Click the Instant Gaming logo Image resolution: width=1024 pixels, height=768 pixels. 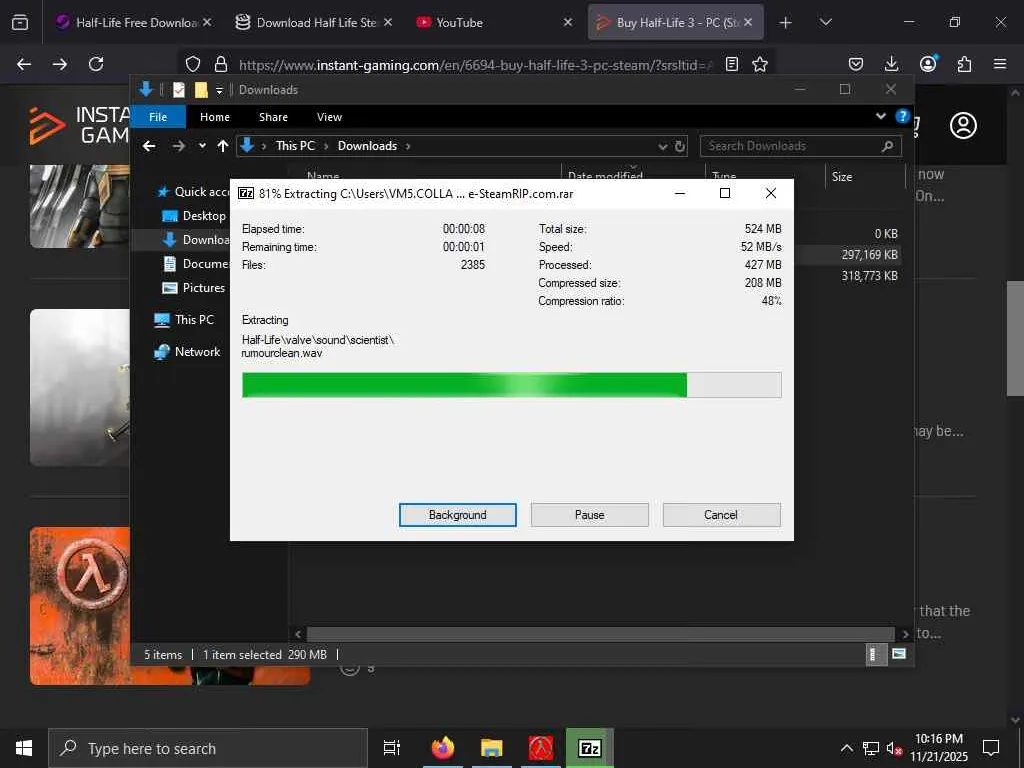tap(80, 125)
